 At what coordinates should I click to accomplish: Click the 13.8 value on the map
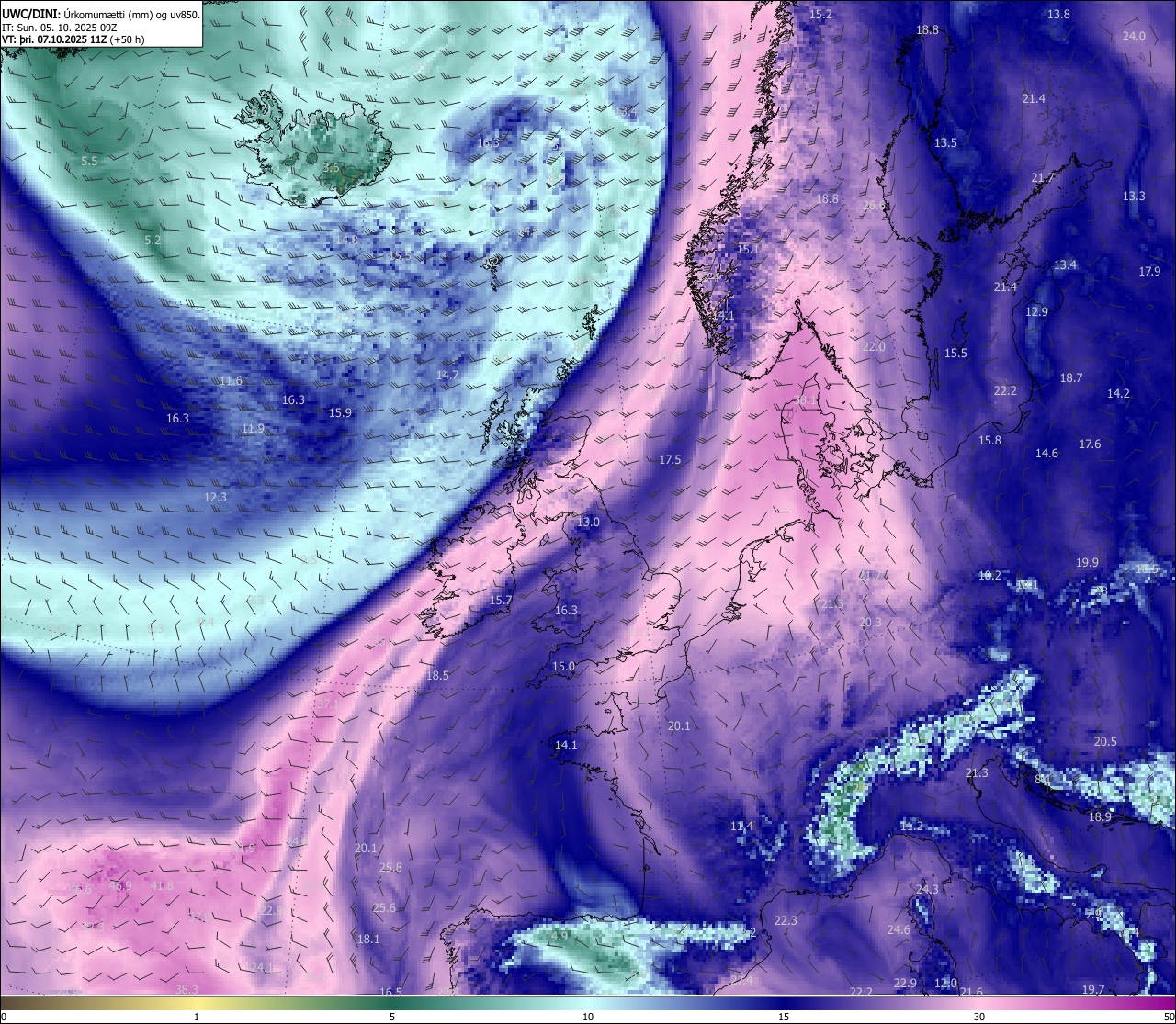(x=1058, y=14)
